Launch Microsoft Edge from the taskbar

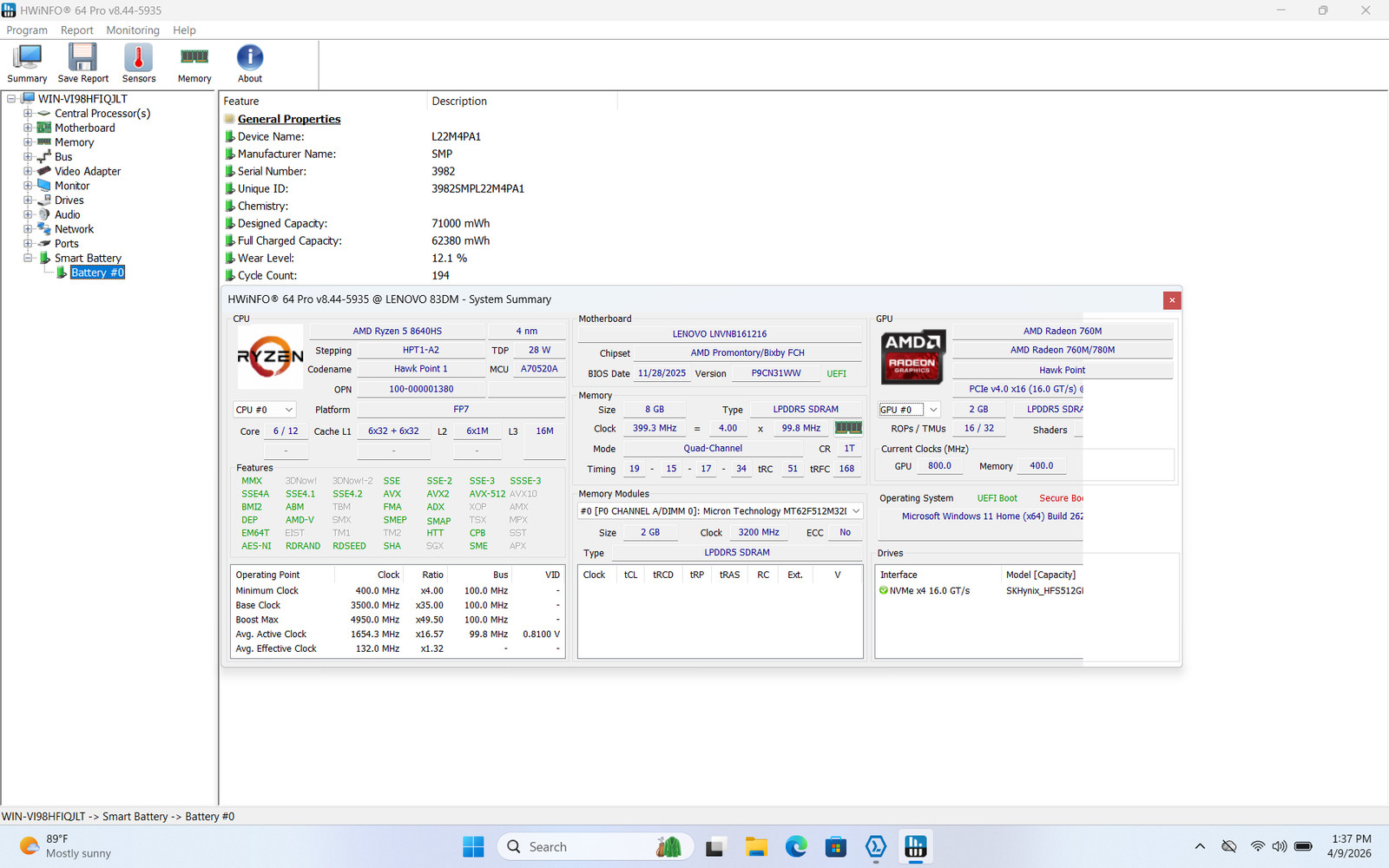(x=796, y=846)
